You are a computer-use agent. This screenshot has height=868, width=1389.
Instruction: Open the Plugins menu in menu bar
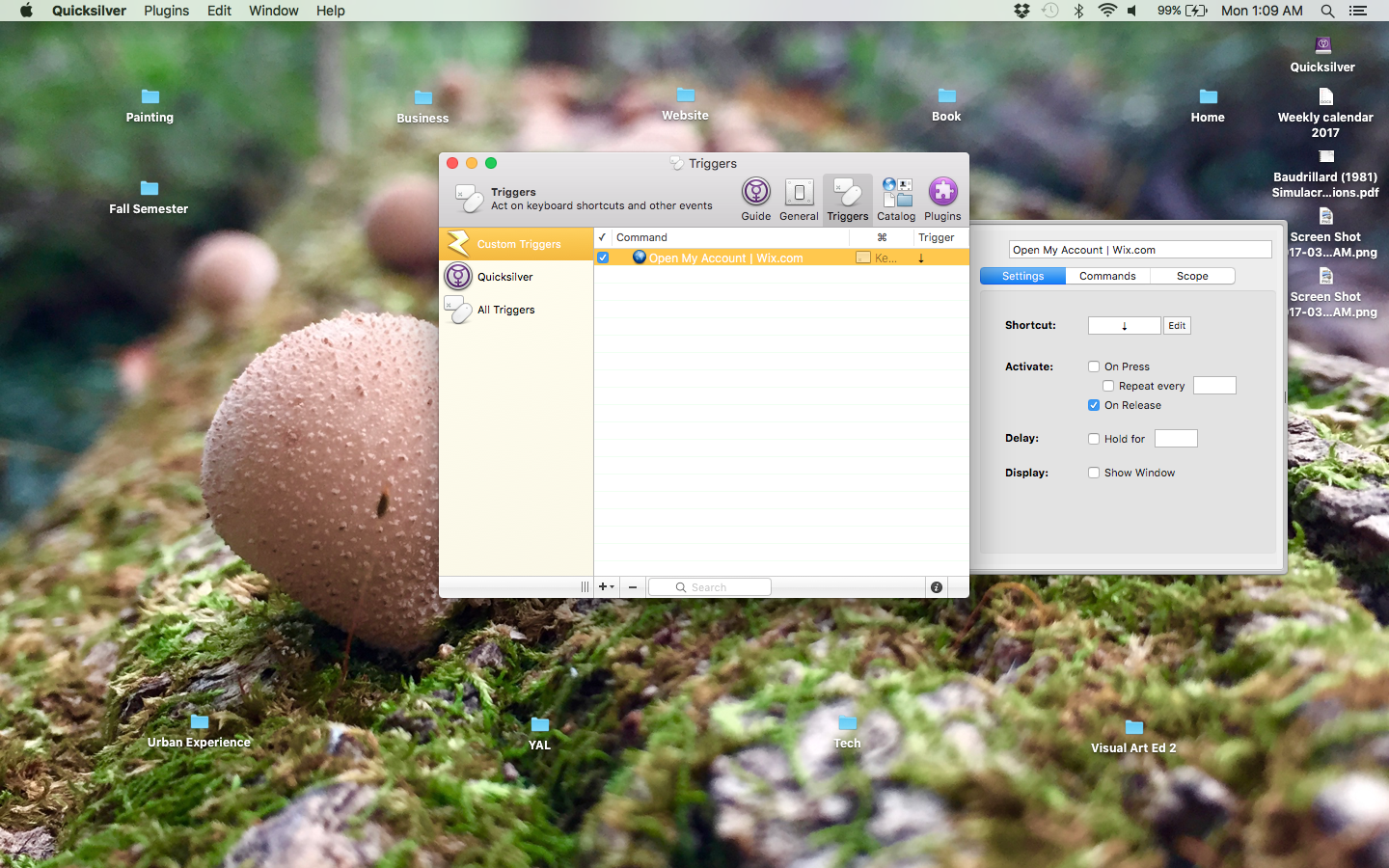point(167,11)
